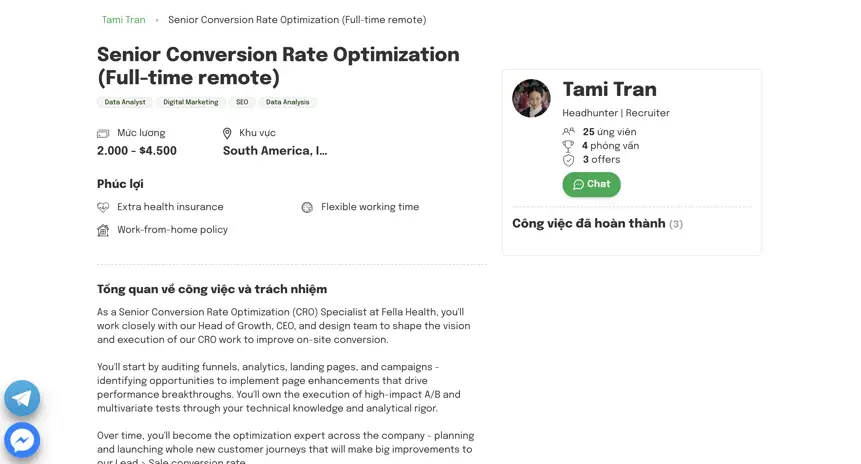Open Tami Tran's name in recruiter card
This screenshot has width=861, height=464.
pos(609,90)
